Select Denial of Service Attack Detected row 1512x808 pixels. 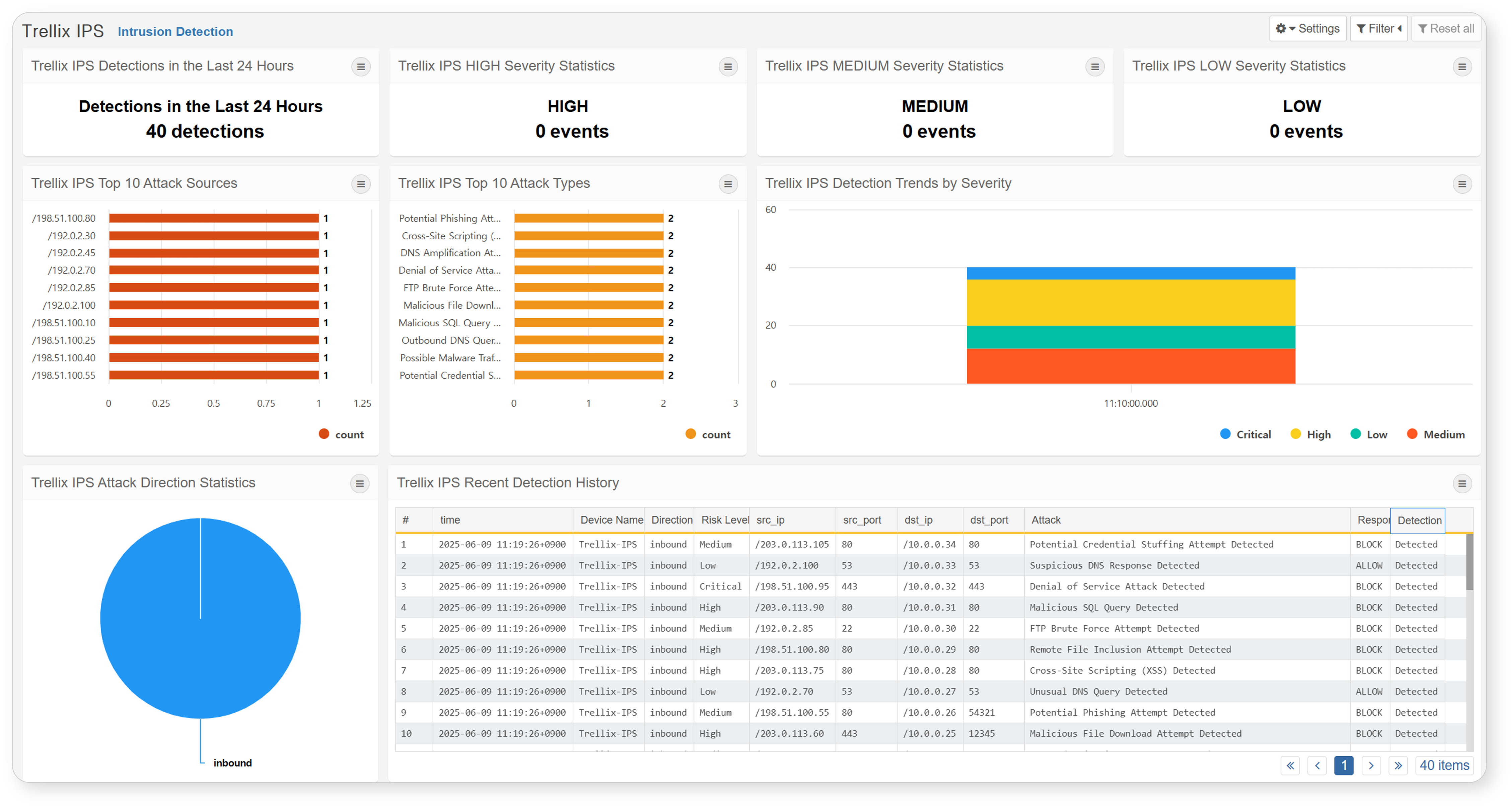[930, 587]
